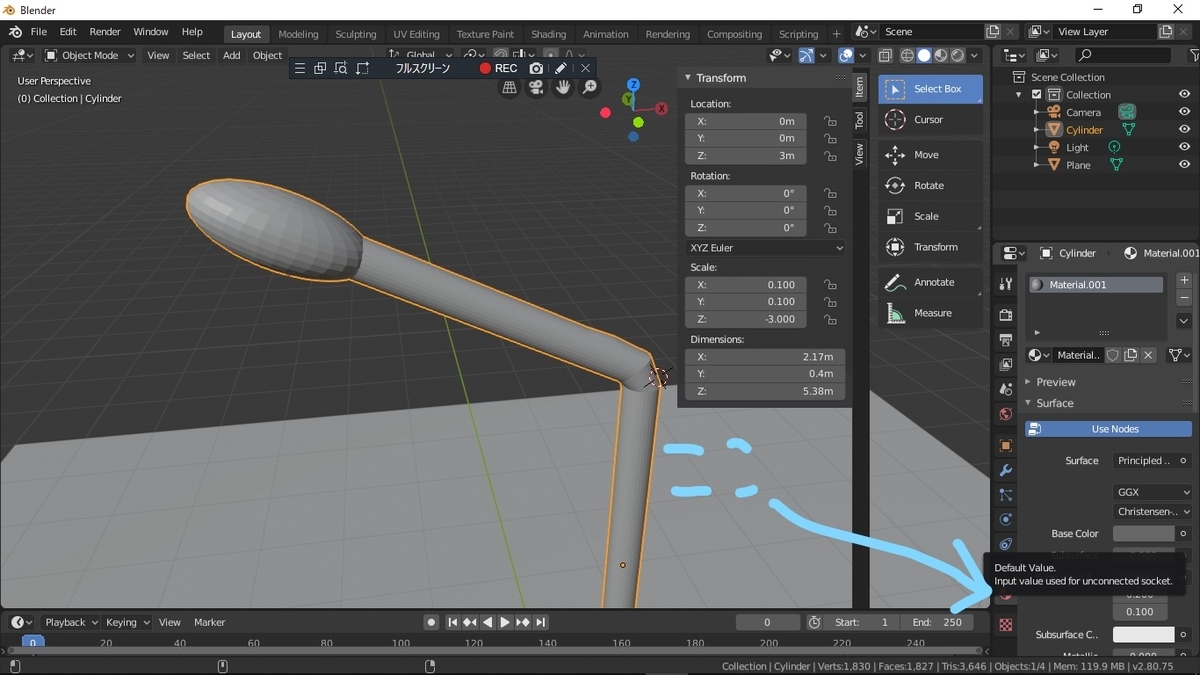1200x675 pixels.
Task: Open the Scene properties tab
Action: (x=1006, y=389)
